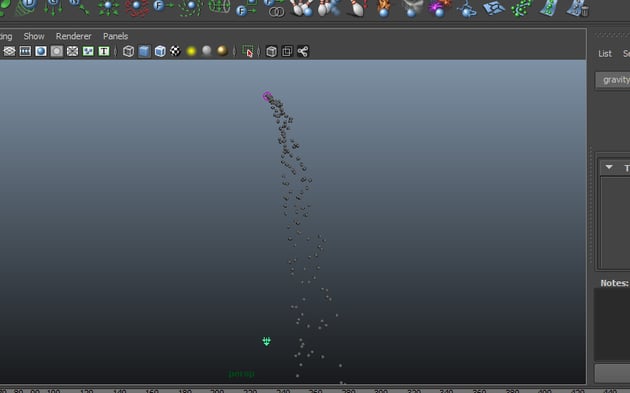Viewport: 630px width, 393px height.
Task: Toggle textured display checker icon
Action: tap(175, 51)
